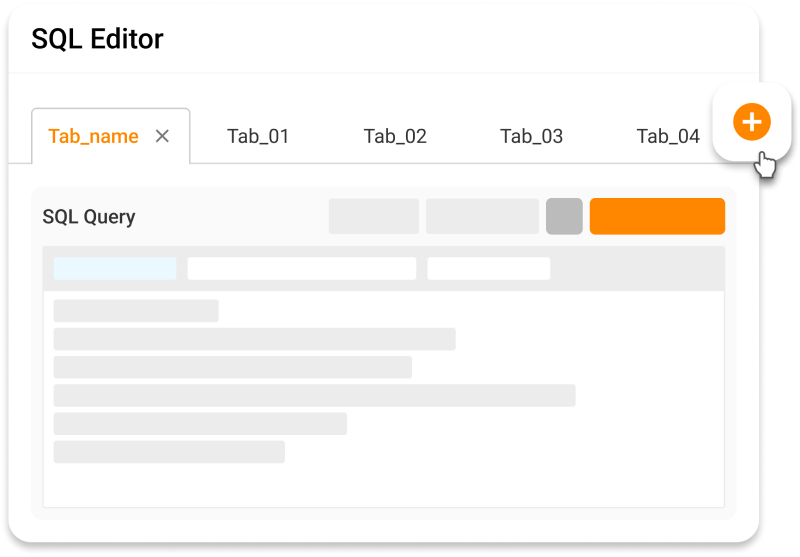800x557 pixels.
Task: Click the second placeholder line in query editor
Action: tap(255, 339)
